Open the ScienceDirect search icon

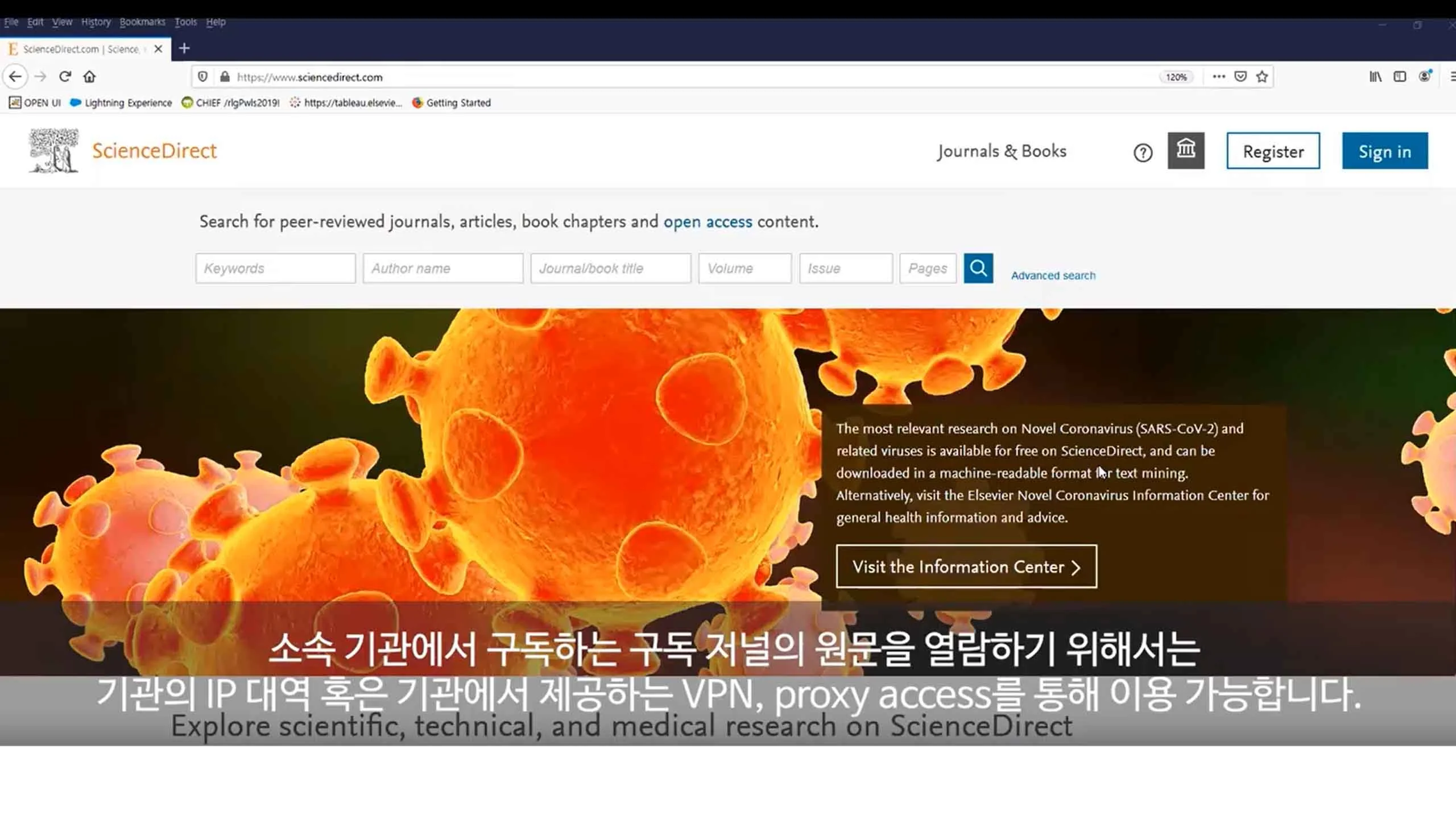978,268
